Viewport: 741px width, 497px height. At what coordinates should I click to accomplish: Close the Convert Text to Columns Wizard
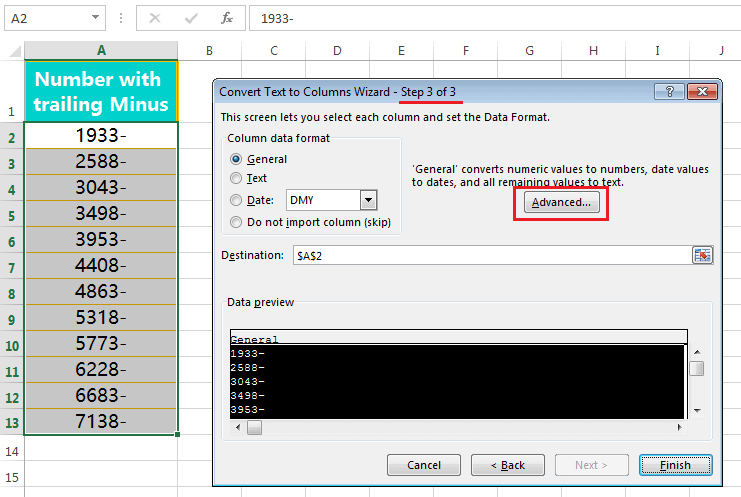pyautogui.click(x=702, y=92)
